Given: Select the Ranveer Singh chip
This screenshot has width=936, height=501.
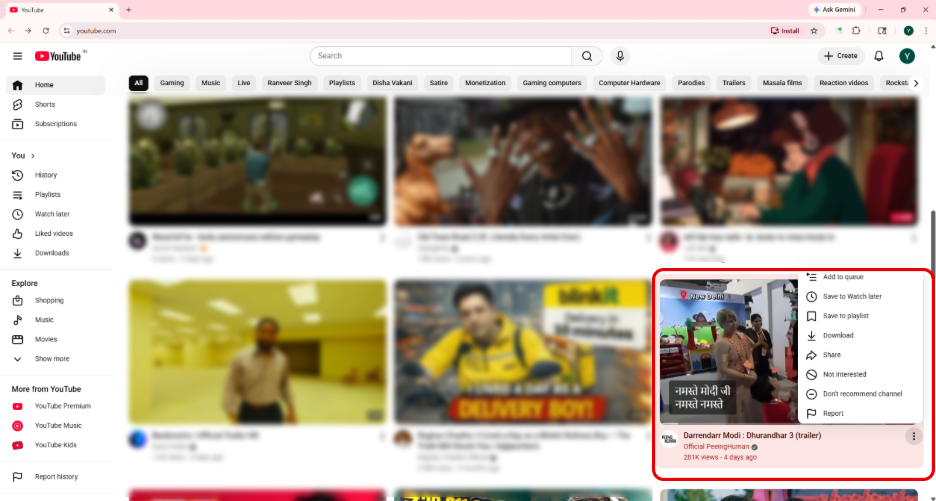Looking at the screenshot, I should (290, 83).
